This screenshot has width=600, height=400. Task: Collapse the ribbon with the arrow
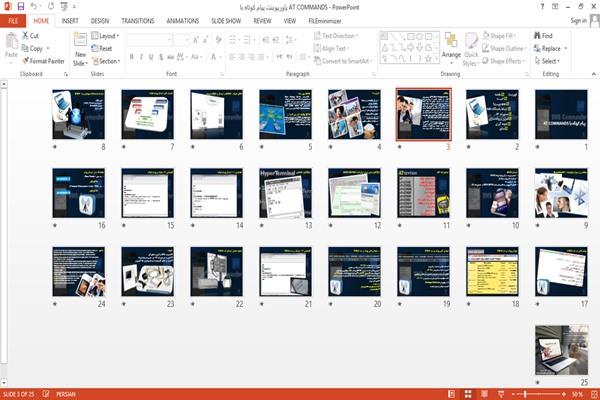tap(593, 74)
